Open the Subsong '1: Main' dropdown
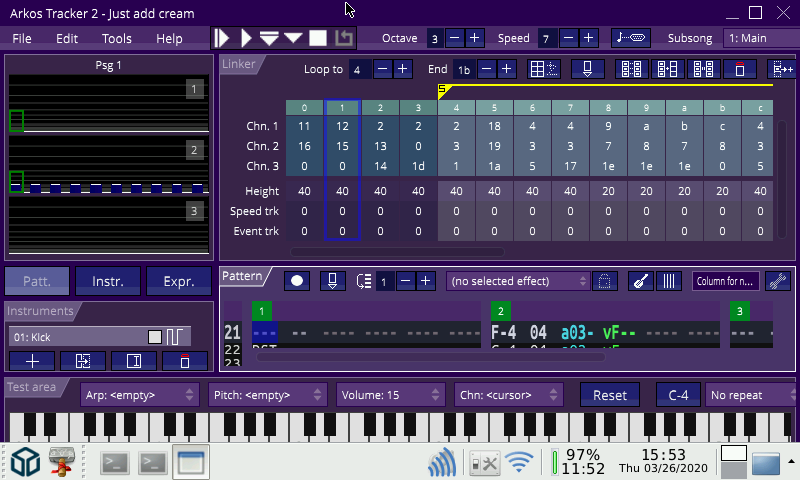The width and height of the screenshot is (800, 480). [x=760, y=38]
